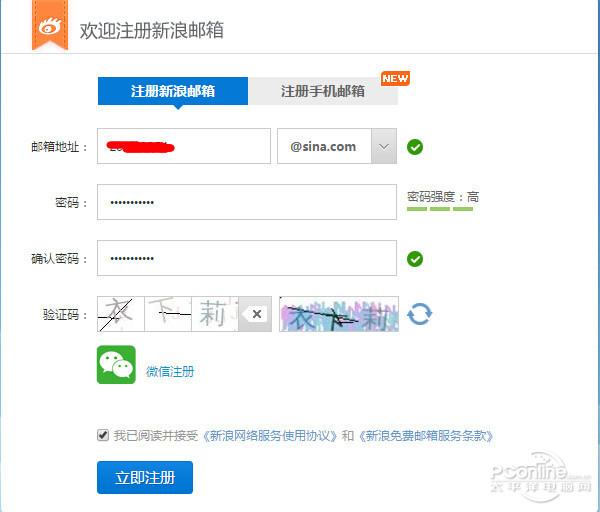The height and width of the screenshot is (512, 600).
Task: Open 新浪免费邮箱服务条款 link
Action: (426, 435)
